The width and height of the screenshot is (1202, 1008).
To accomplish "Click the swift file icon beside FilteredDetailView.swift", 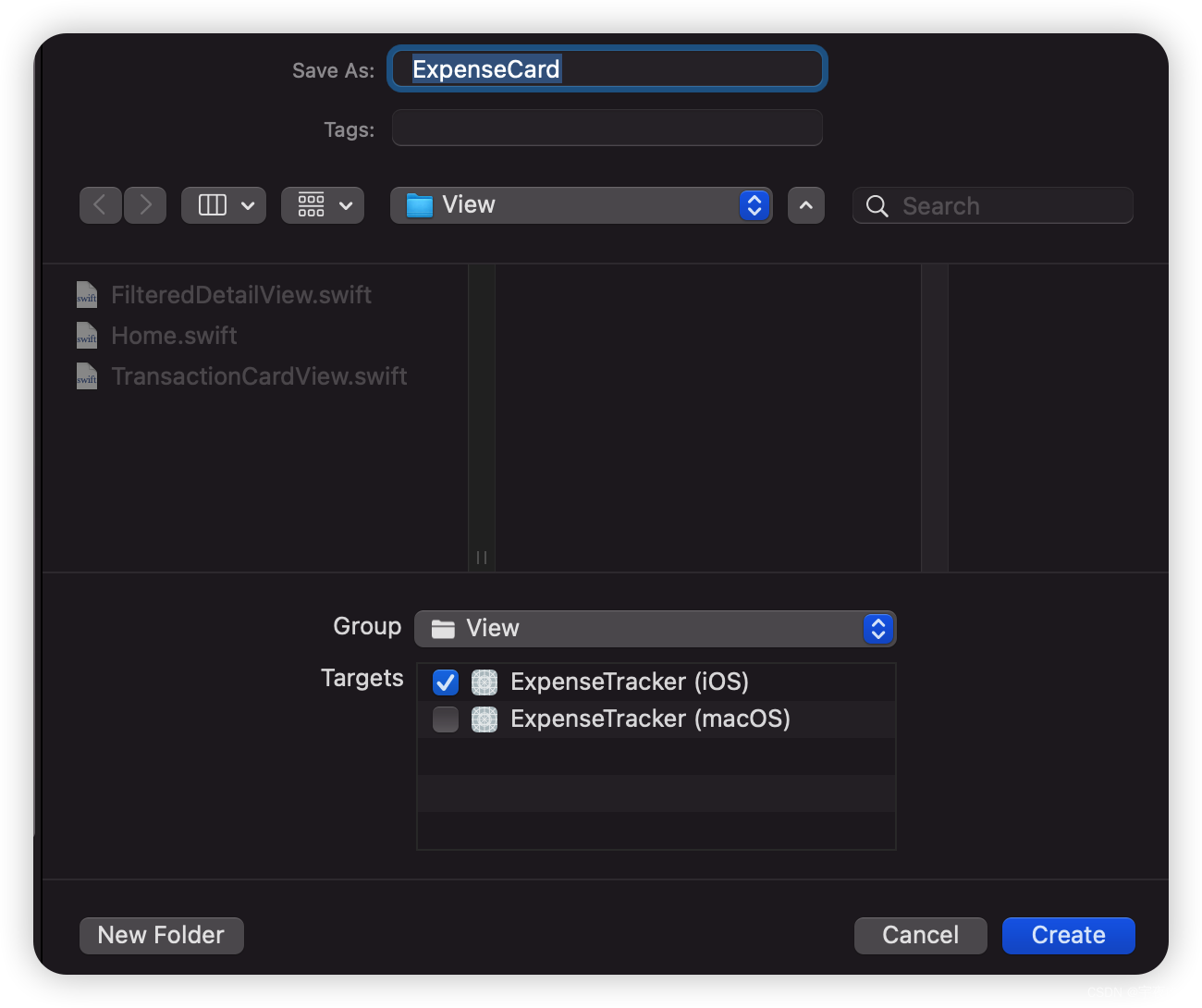I will [87, 295].
